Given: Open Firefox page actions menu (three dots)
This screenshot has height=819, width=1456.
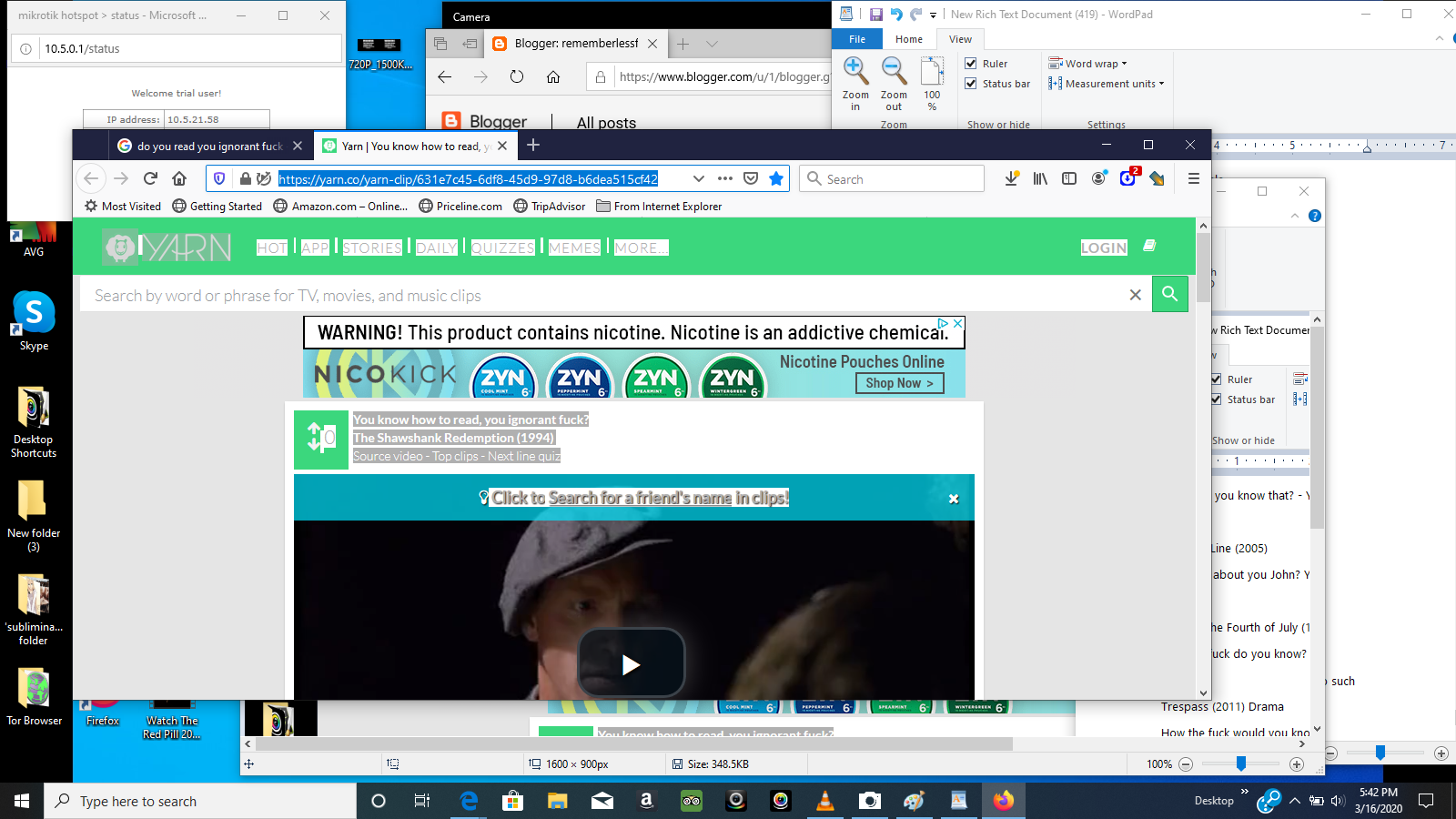Looking at the screenshot, I should (x=725, y=178).
